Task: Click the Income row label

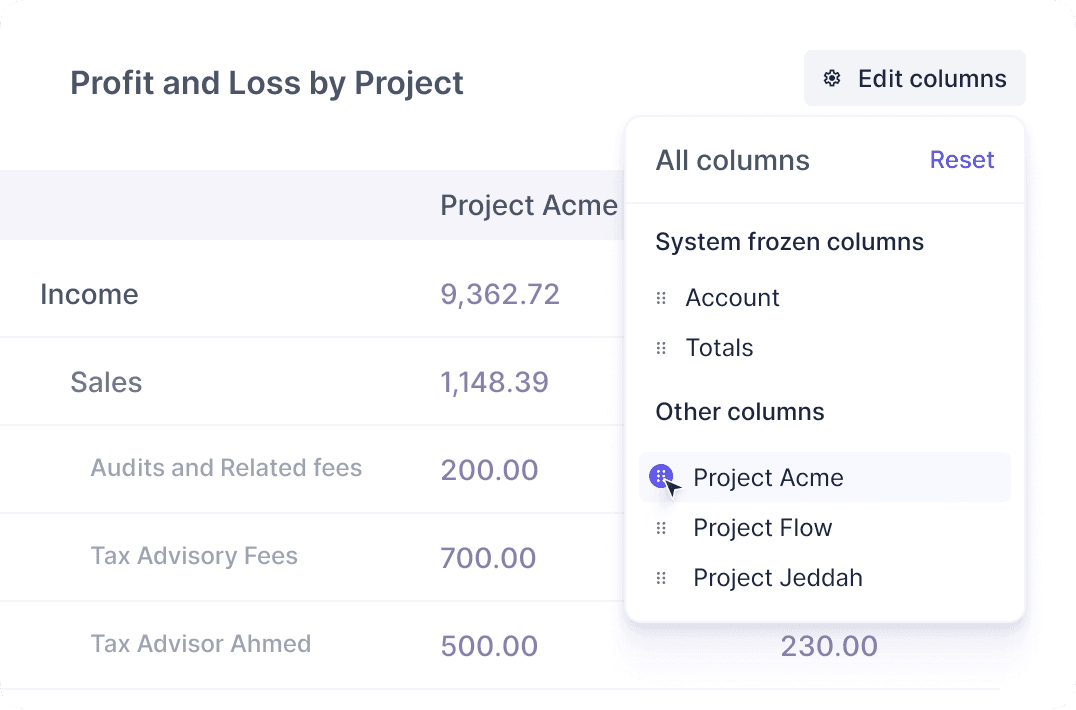Action: (x=89, y=294)
